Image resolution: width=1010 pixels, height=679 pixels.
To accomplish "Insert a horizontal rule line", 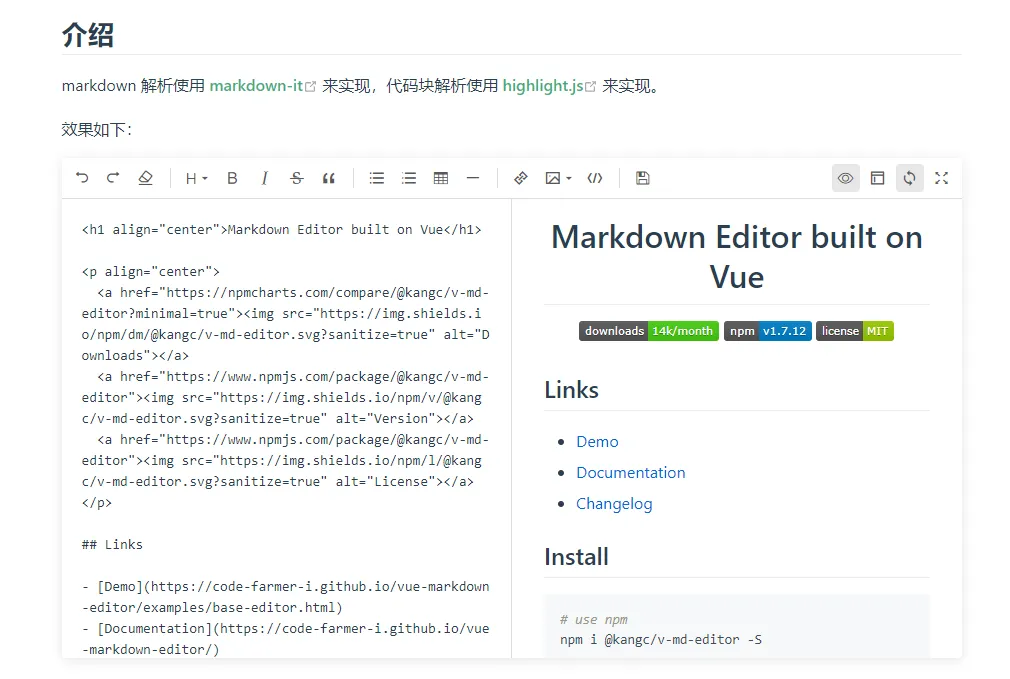I will (x=473, y=178).
